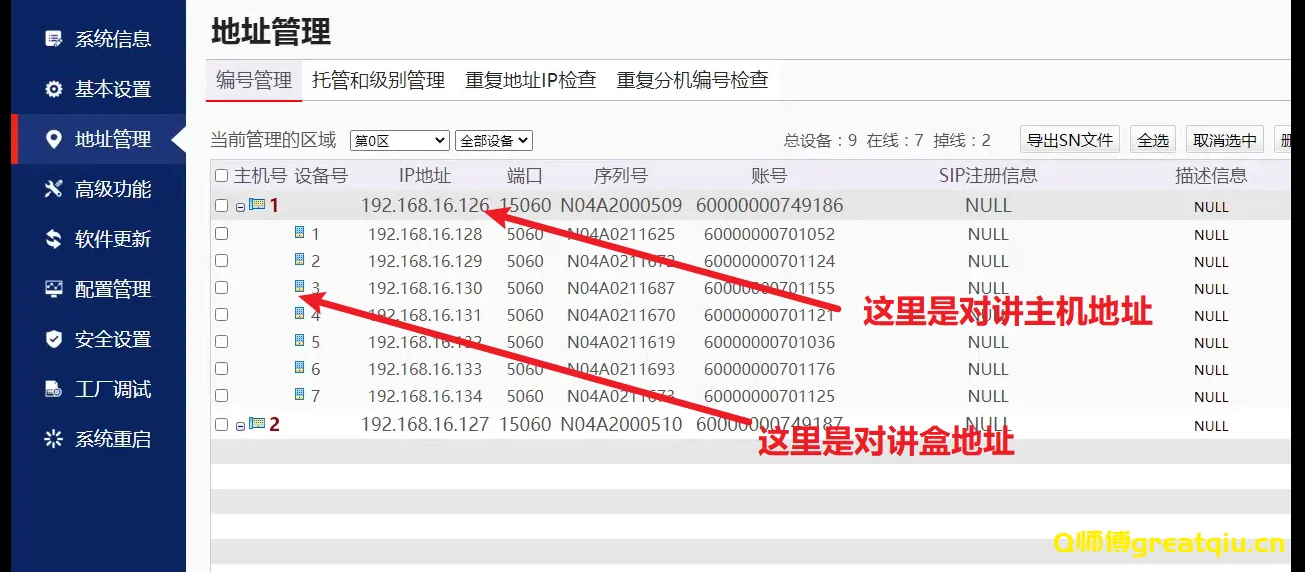Image resolution: width=1305 pixels, height=572 pixels.
Task: Click the 工厂调试 icon in sidebar
Action: [x=54, y=389]
